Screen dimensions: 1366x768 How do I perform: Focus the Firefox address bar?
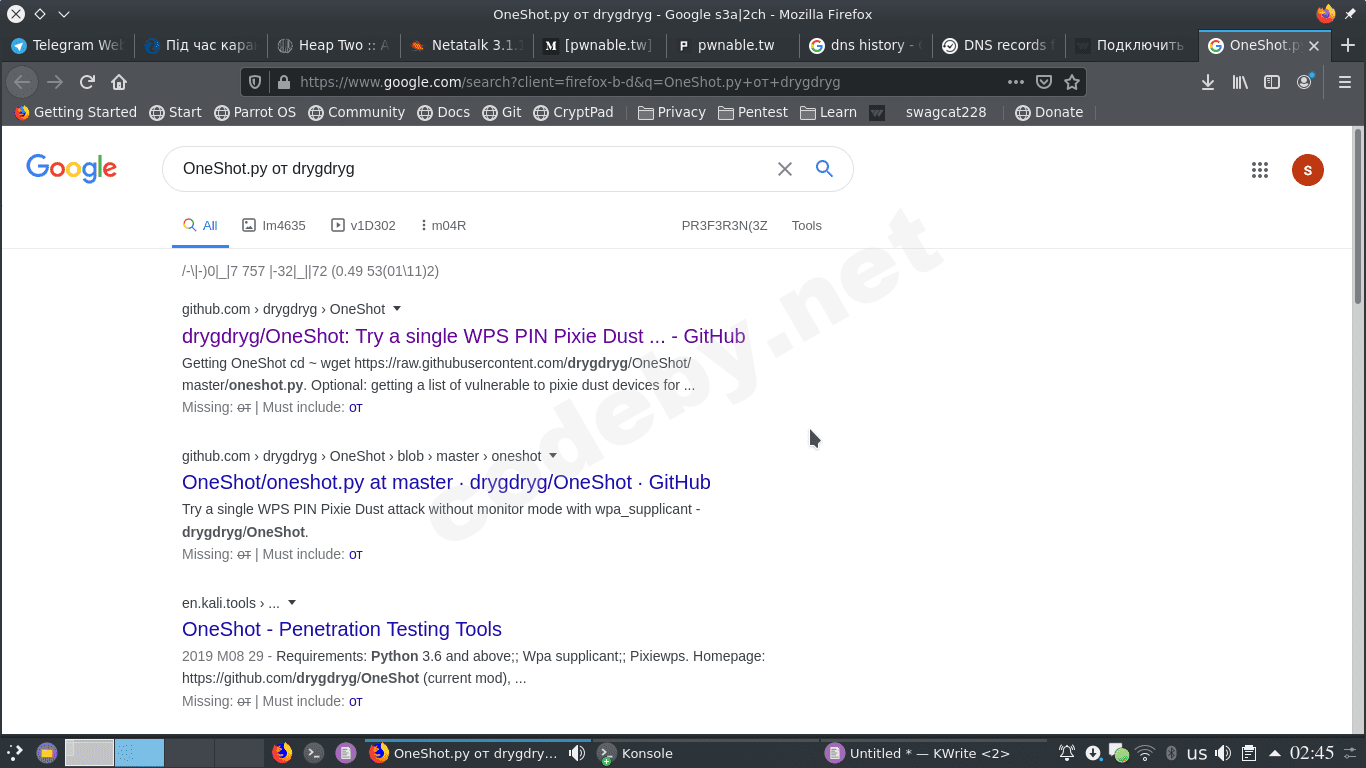[x=650, y=82]
